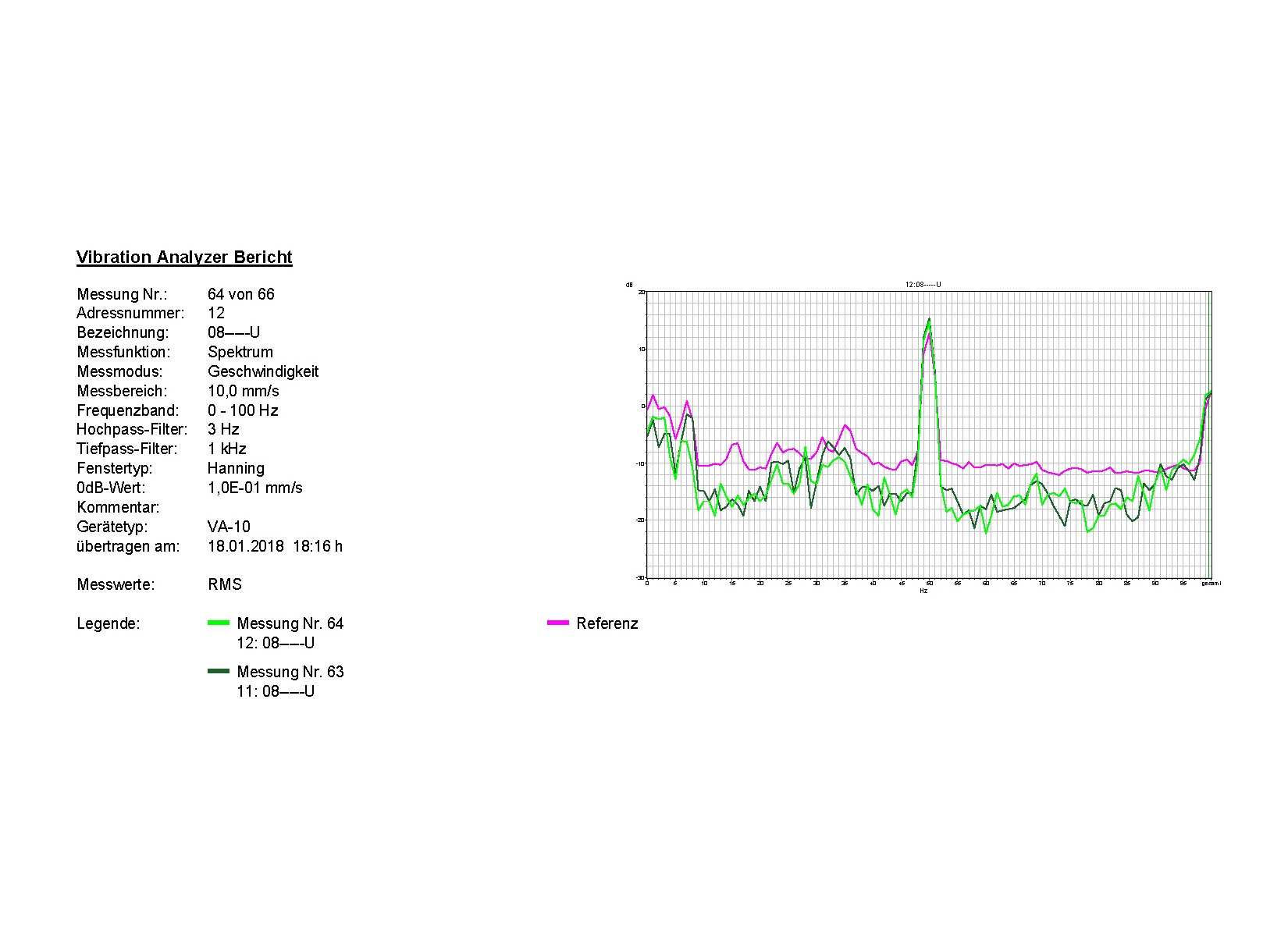The image size is (1288, 930).
Task: Click the dark green Messung Nr. 63 legend swatch
Action: tap(219, 671)
